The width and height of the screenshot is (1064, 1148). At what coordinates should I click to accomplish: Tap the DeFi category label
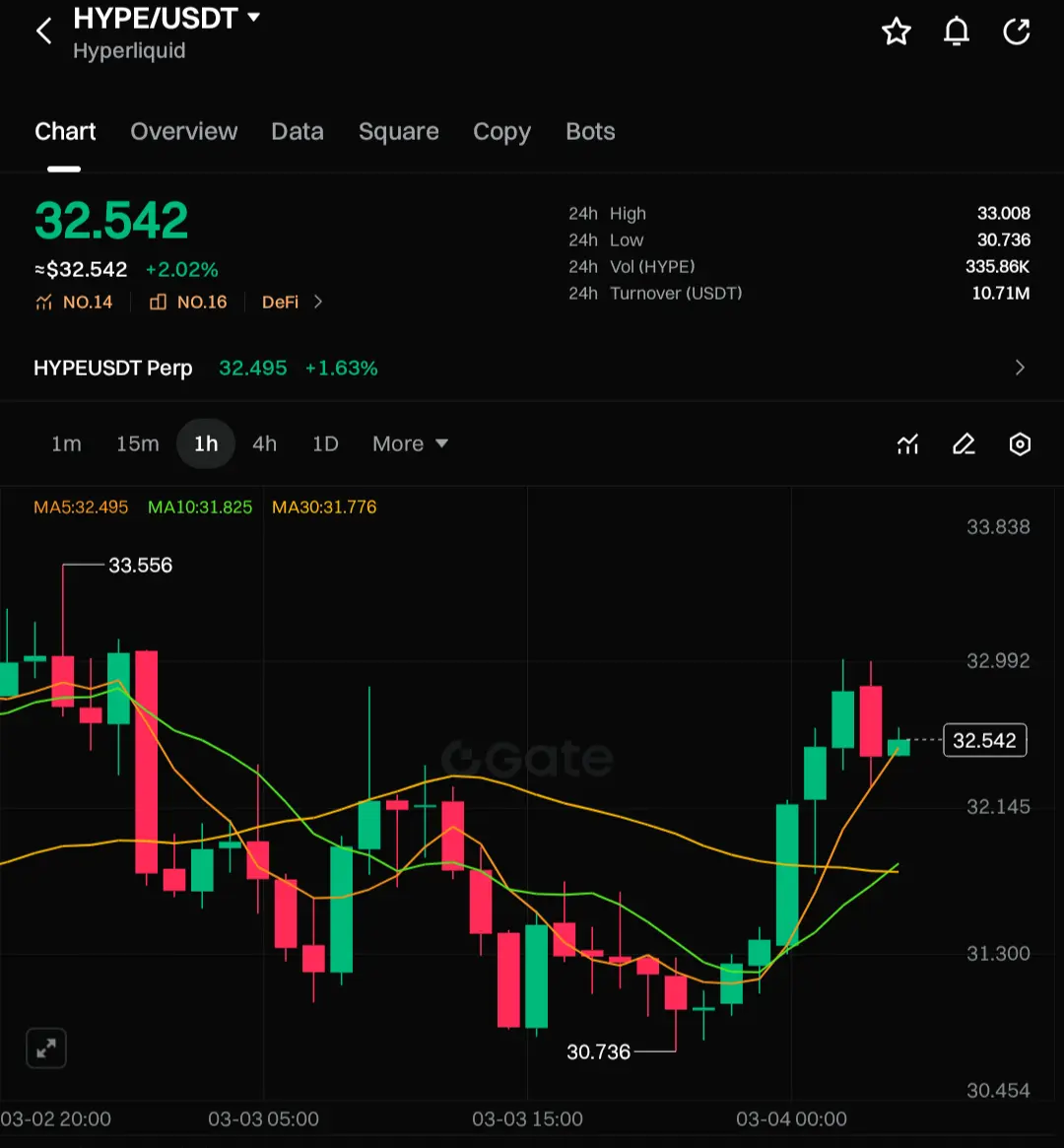click(280, 303)
